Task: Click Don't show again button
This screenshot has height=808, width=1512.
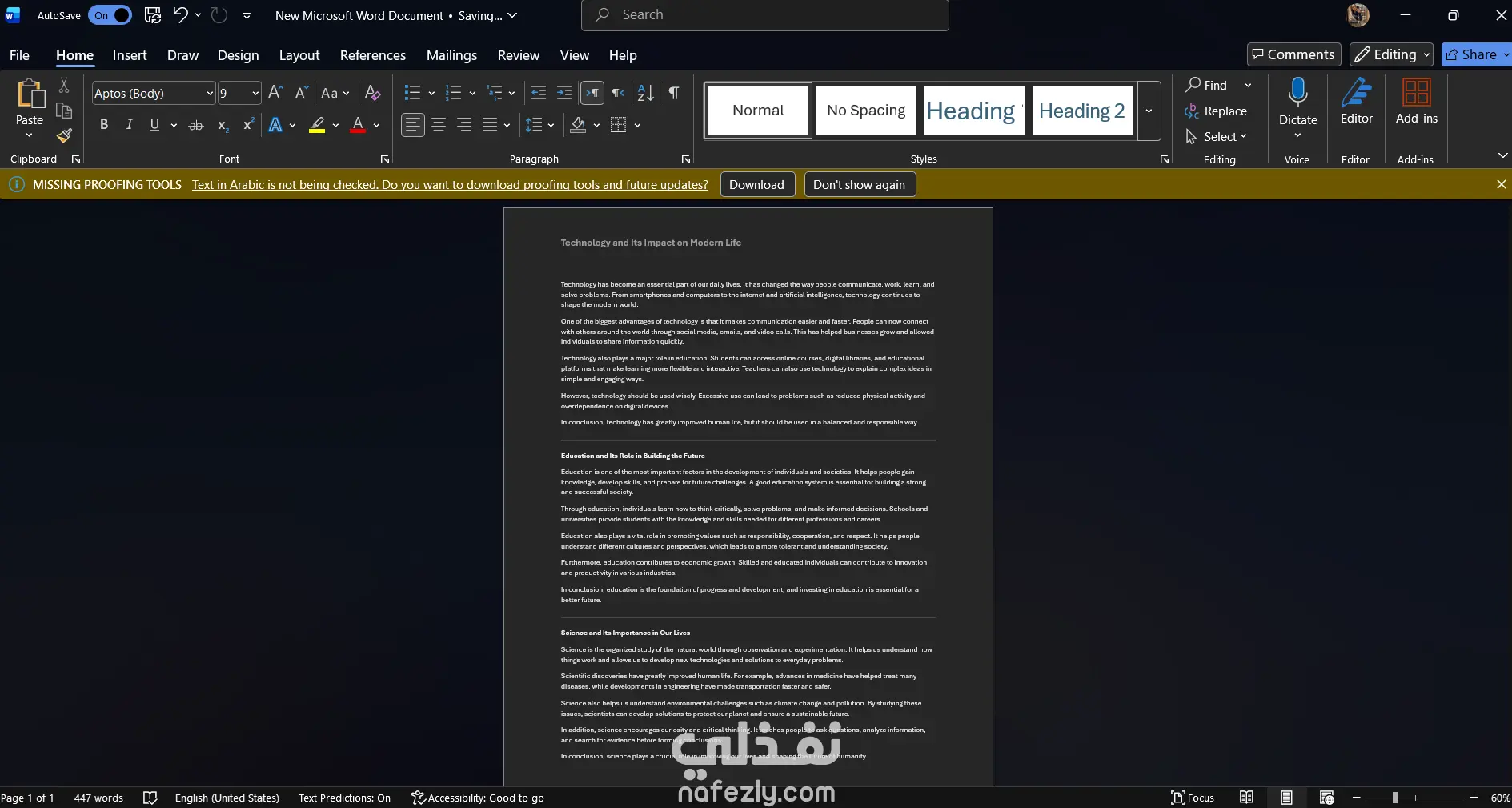Action: 859,184
